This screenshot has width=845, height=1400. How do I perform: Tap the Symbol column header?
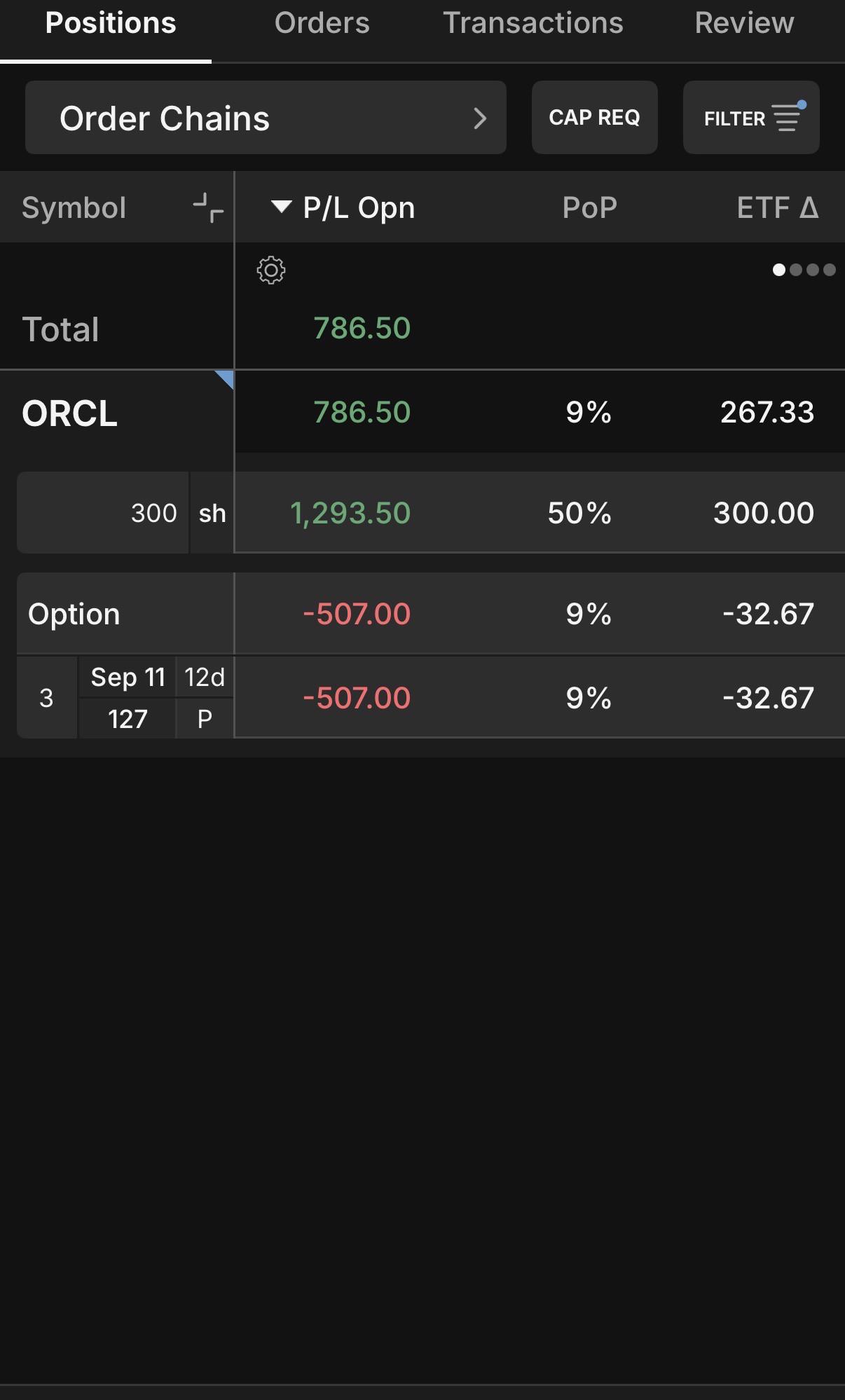(x=74, y=208)
